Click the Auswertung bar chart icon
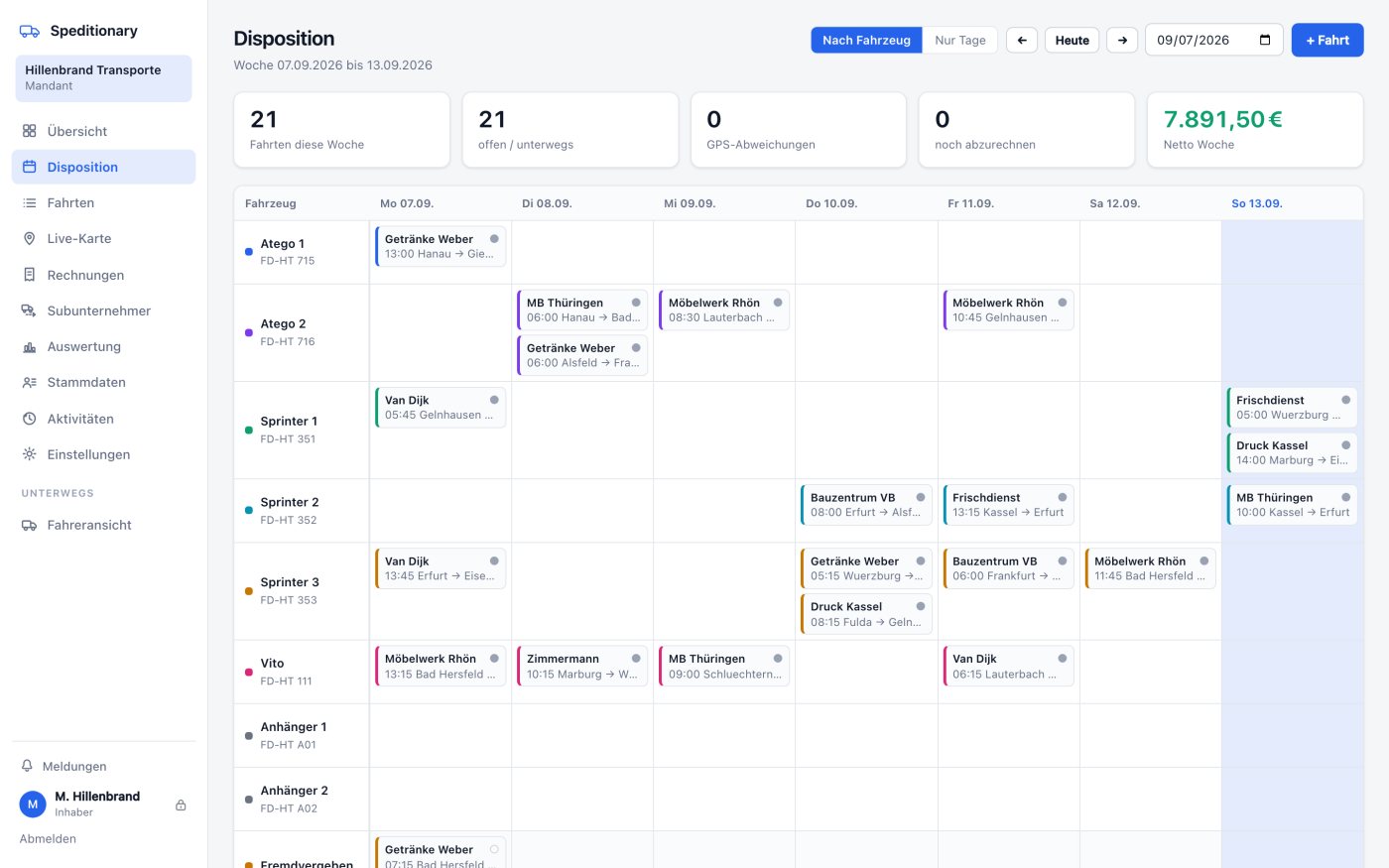The width and height of the screenshot is (1389, 868). [30, 346]
